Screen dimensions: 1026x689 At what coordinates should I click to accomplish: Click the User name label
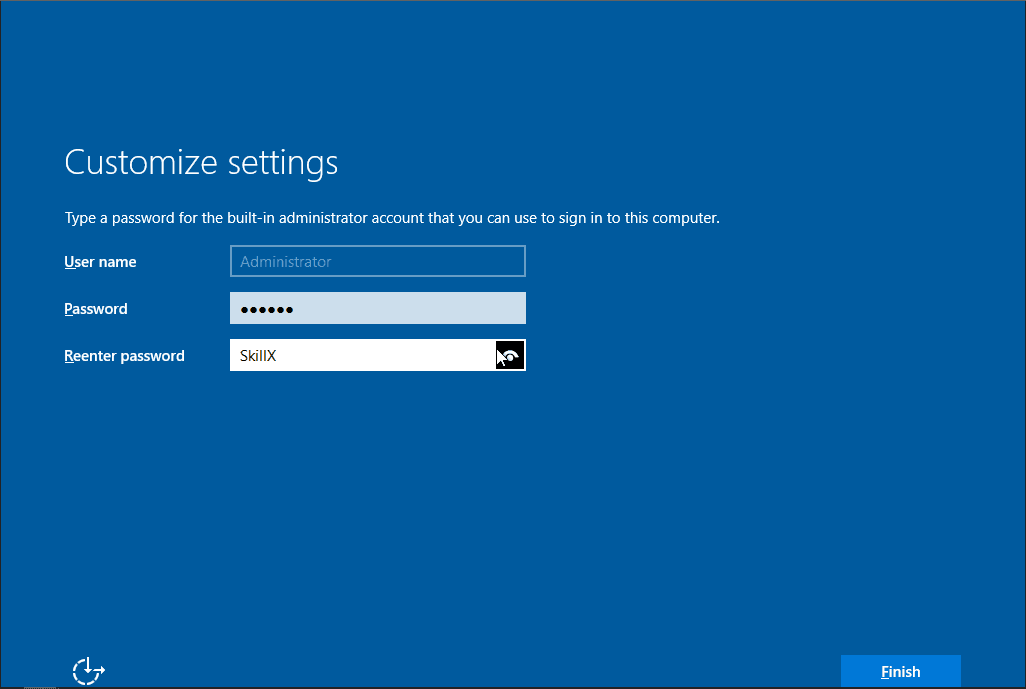pos(99,261)
